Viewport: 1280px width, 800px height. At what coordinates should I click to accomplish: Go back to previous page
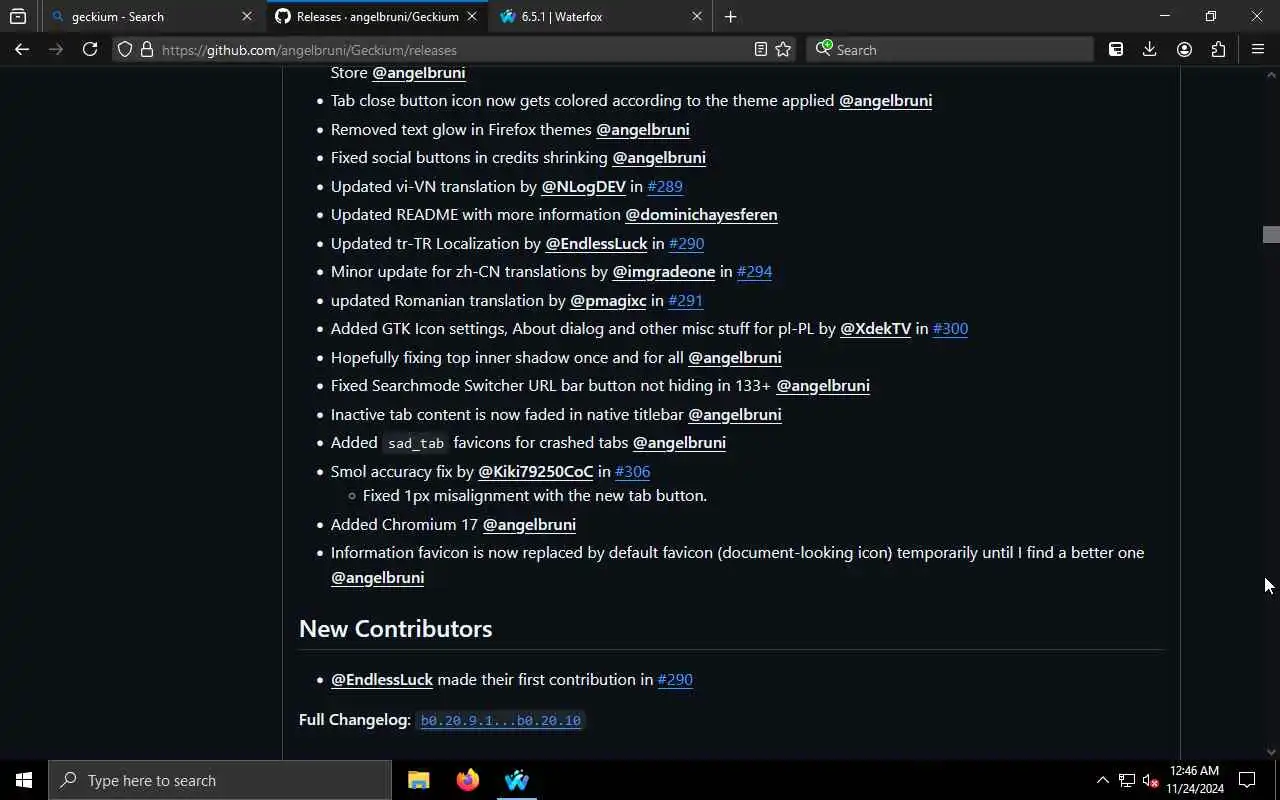(22, 49)
